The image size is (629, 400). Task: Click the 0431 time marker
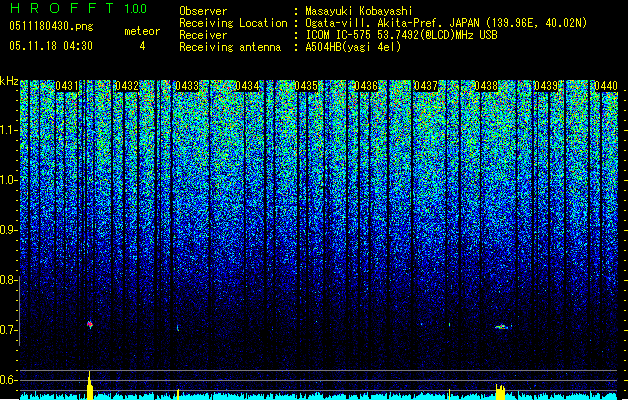(67, 86)
